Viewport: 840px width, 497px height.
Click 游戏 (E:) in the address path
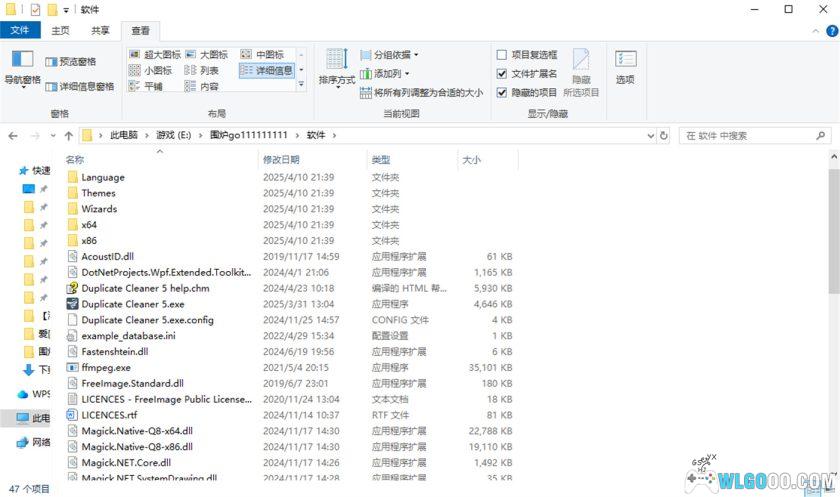(x=174, y=135)
